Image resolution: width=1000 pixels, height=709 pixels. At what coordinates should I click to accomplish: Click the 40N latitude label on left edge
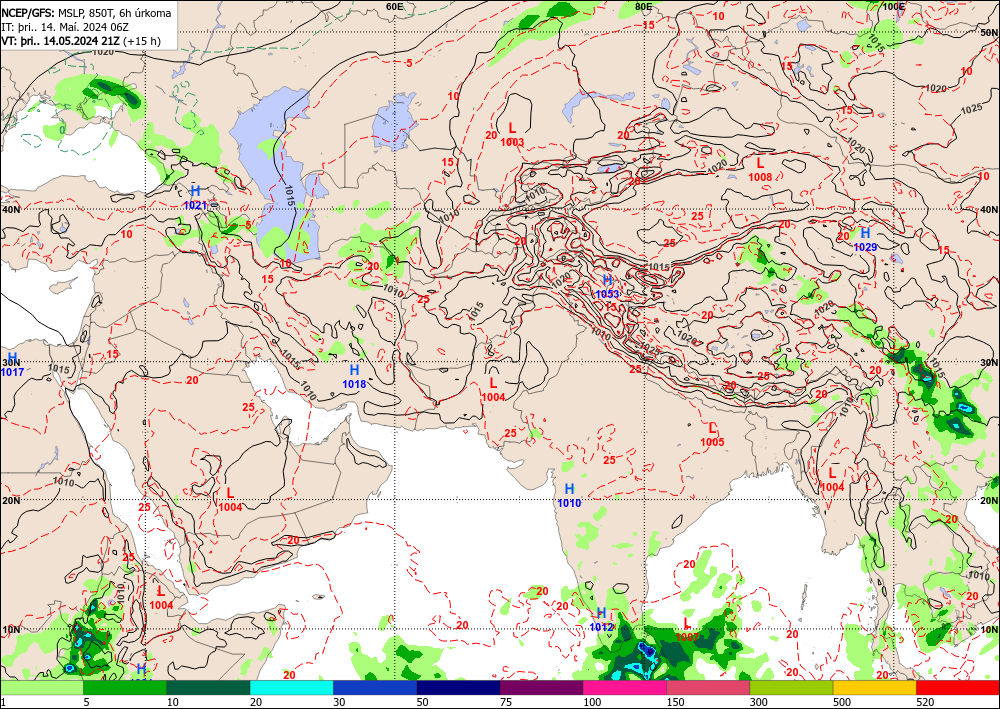10,210
